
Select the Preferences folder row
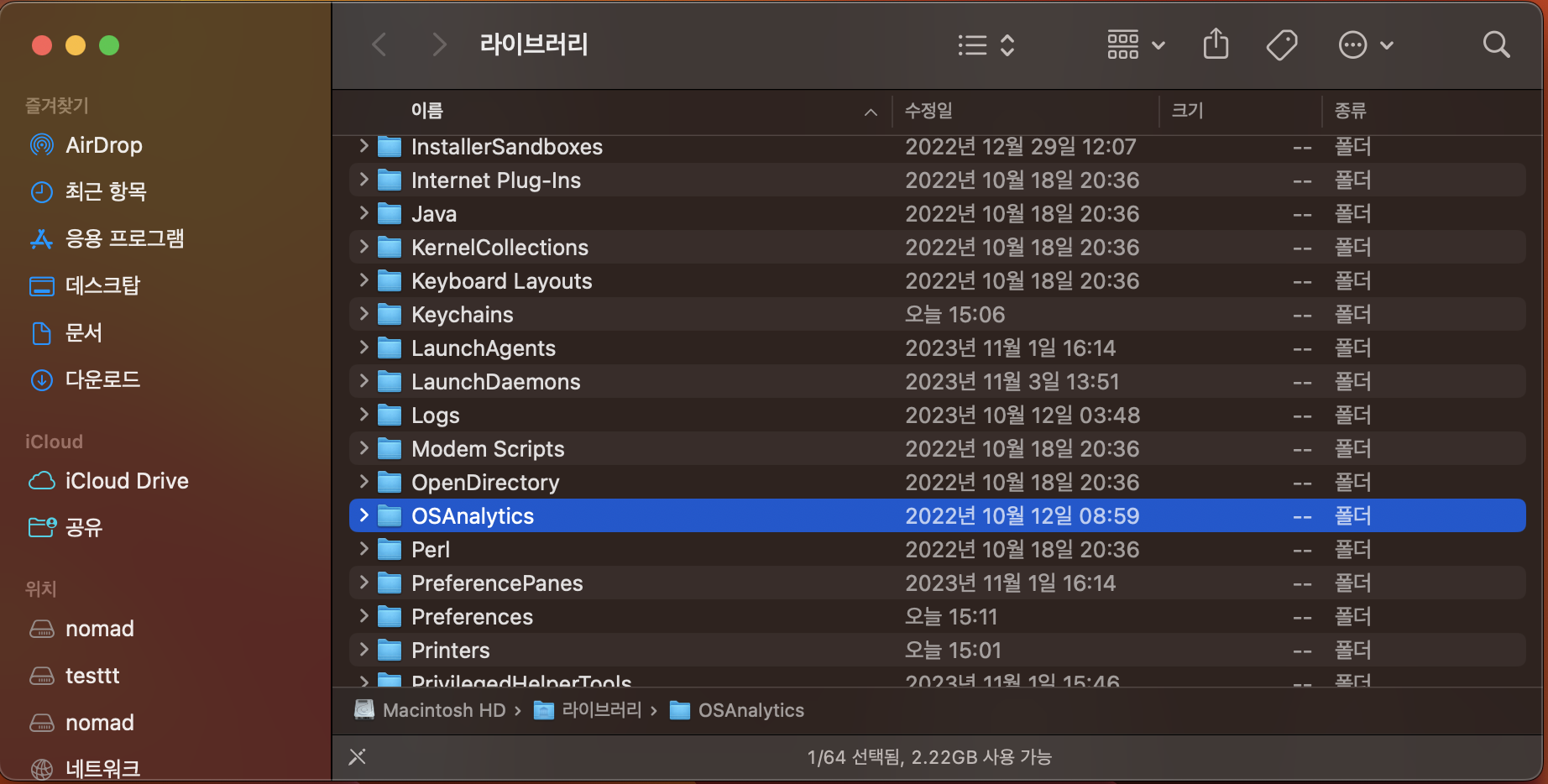pos(472,616)
